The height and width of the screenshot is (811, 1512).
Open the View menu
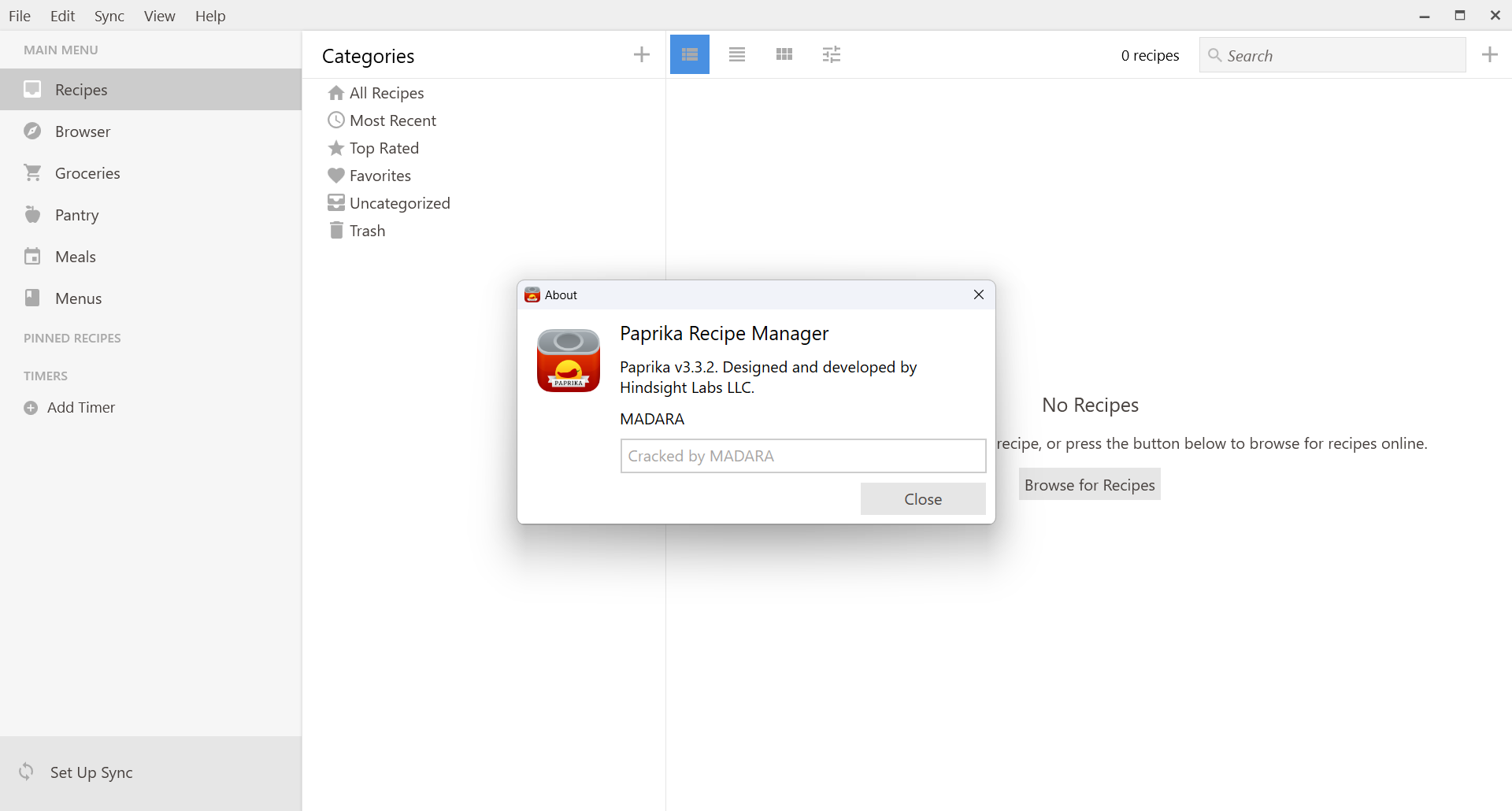(159, 16)
